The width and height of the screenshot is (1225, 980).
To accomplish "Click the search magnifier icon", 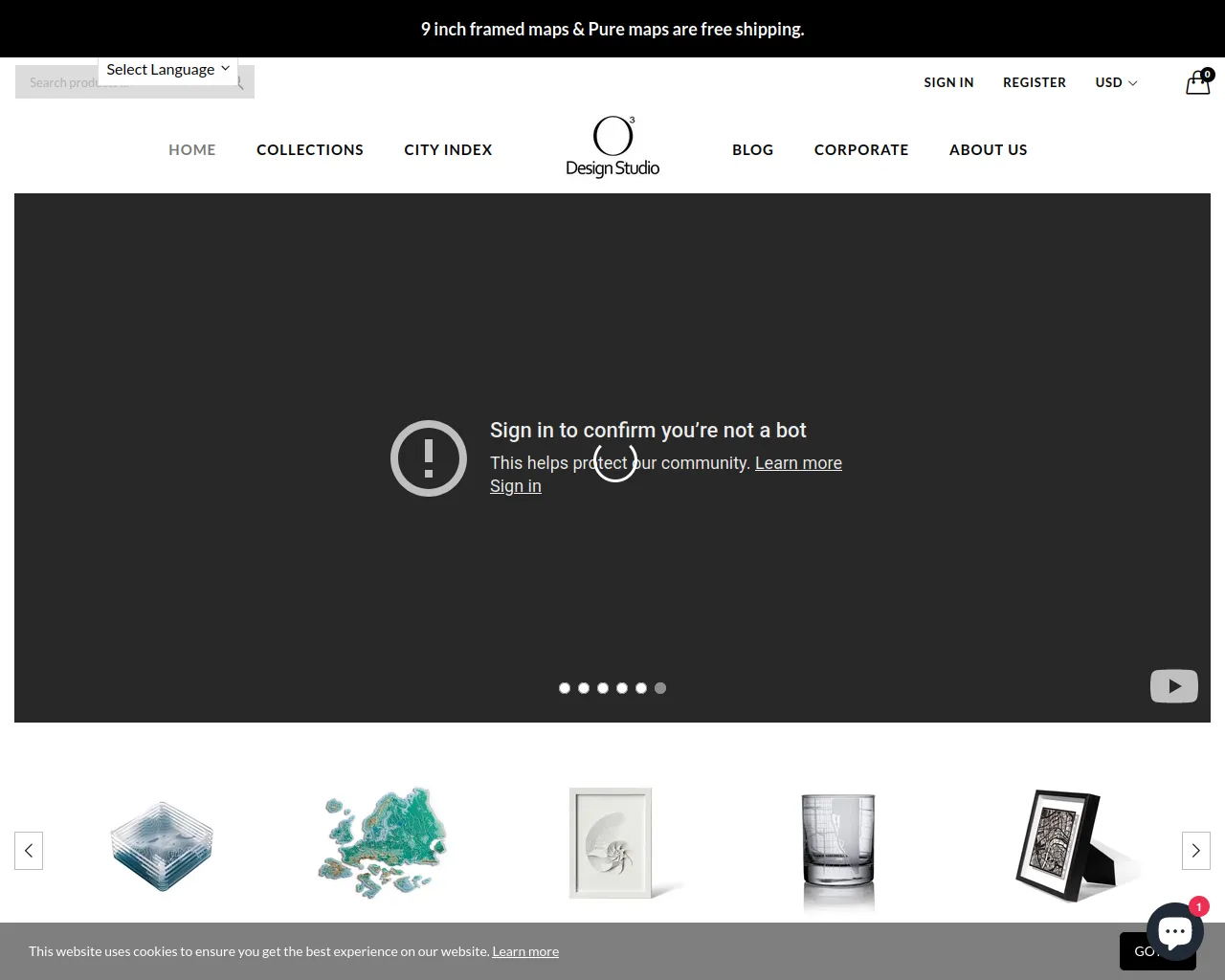I will 239,83.
